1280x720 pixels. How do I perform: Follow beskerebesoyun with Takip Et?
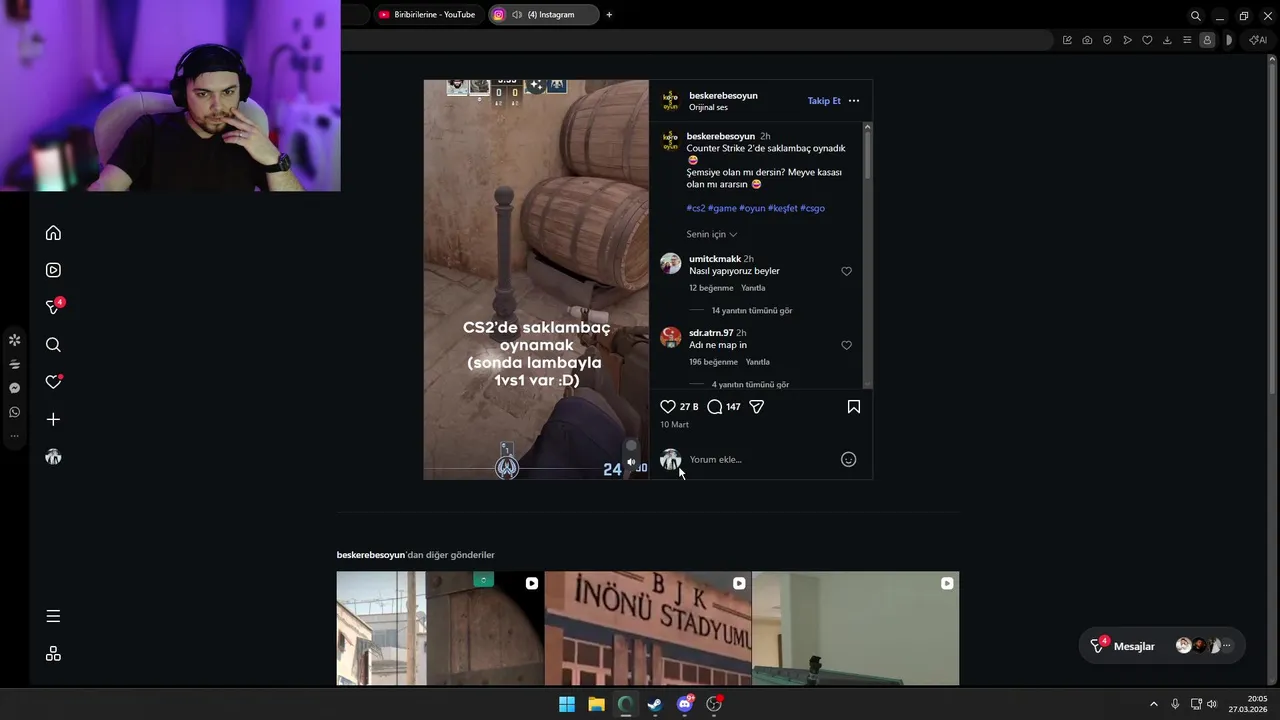824,101
